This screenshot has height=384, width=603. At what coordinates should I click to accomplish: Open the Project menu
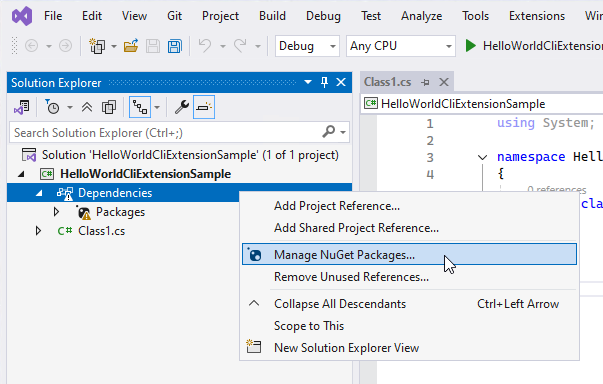[x=220, y=16]
